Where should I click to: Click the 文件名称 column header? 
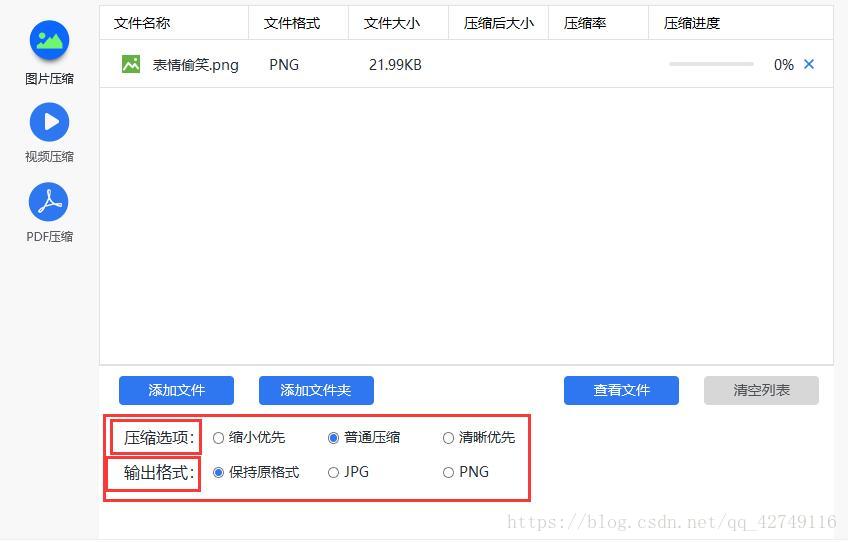point(174,23)
